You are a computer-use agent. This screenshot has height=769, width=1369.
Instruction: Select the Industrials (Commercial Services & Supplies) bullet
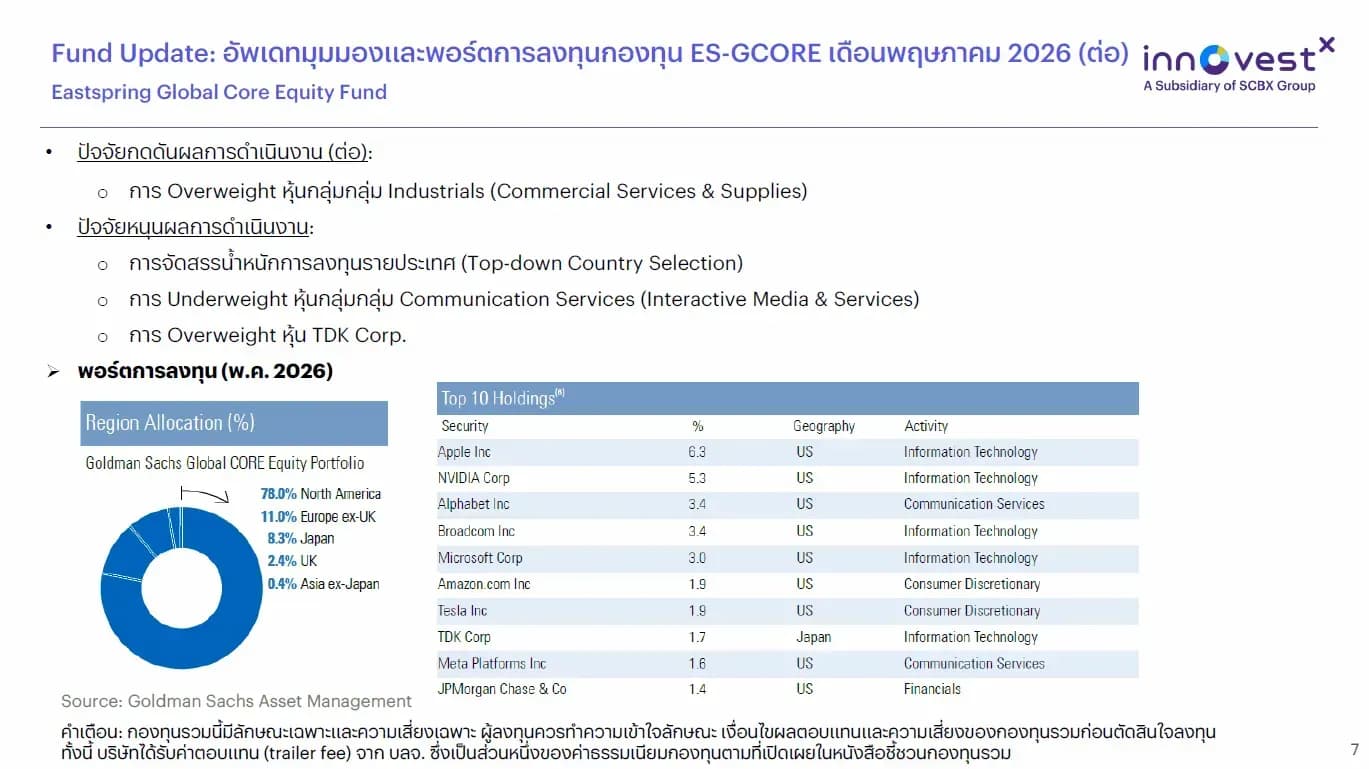point(468,191)
